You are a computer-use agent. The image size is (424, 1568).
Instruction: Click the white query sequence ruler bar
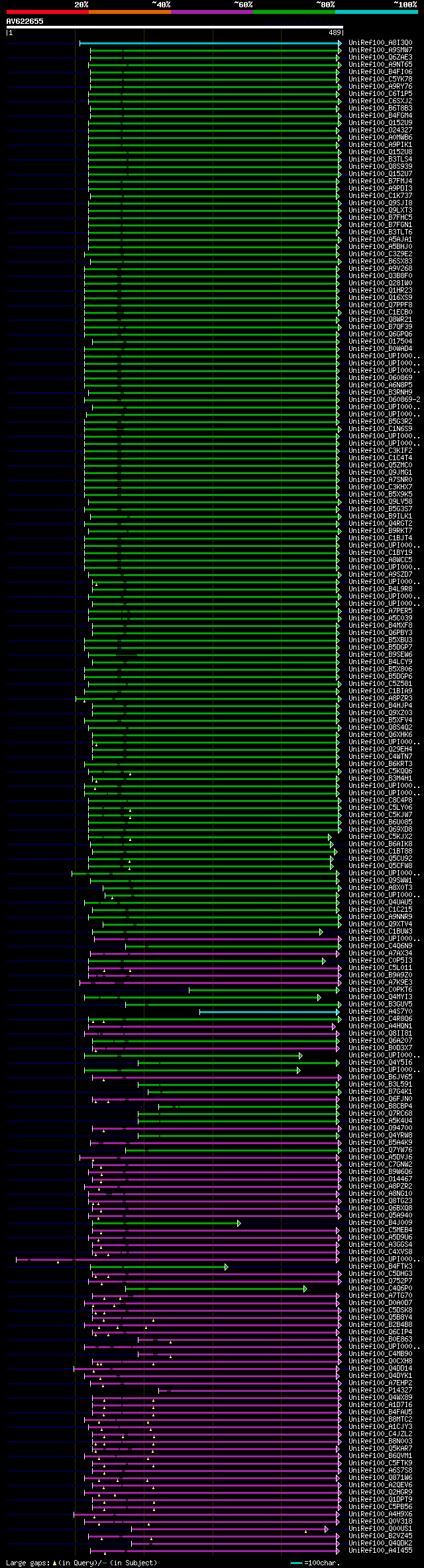click(x=175, y=27)
